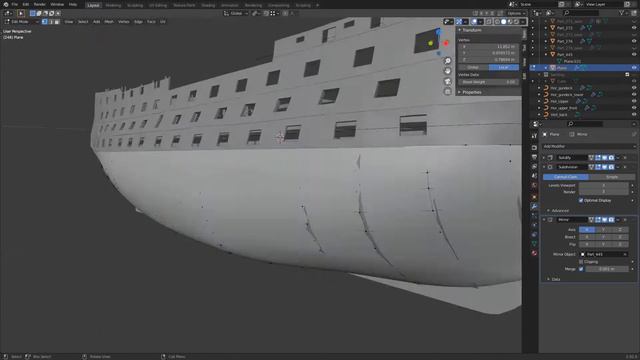Select Catmull-Clark subdivision type
This screenshot has height=360, width=640.
[566, 177]
